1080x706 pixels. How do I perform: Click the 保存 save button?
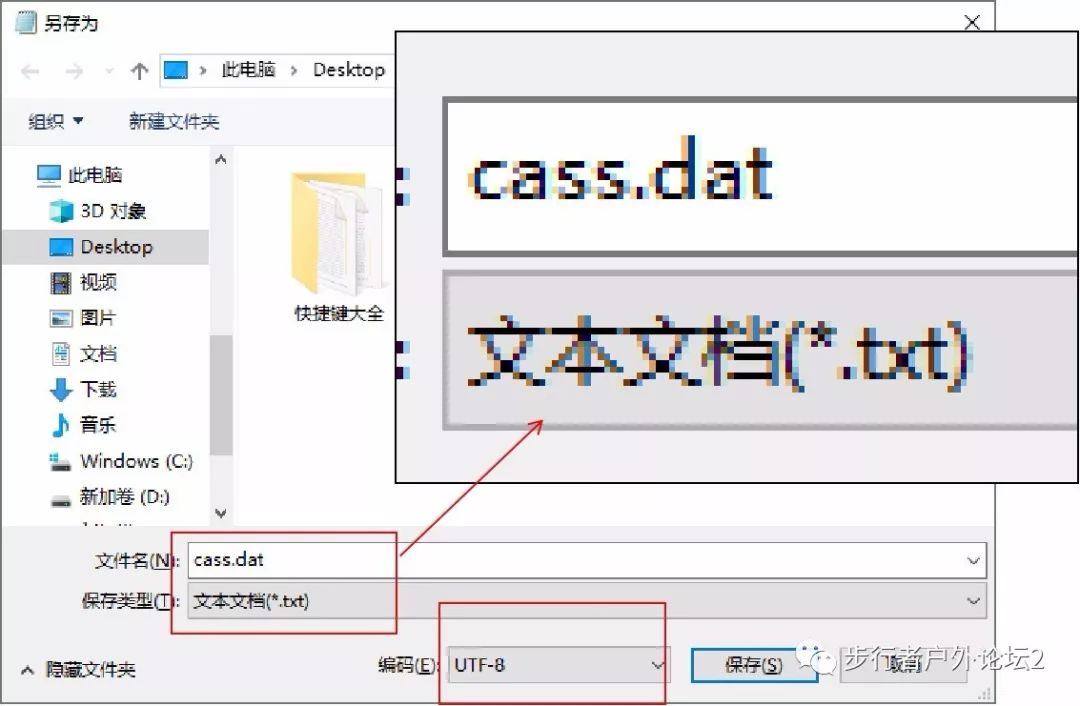tap(751, 665)
